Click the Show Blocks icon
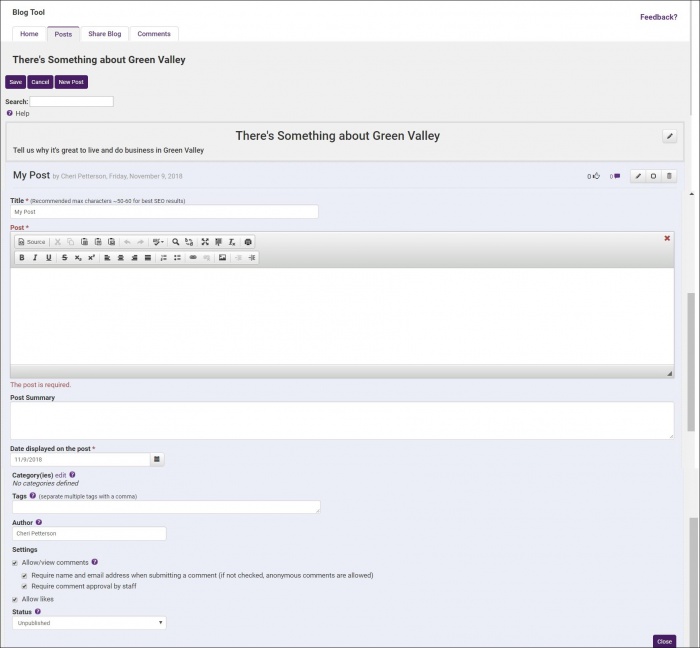Viewport: 700px width, 648px height. [218, 242]
